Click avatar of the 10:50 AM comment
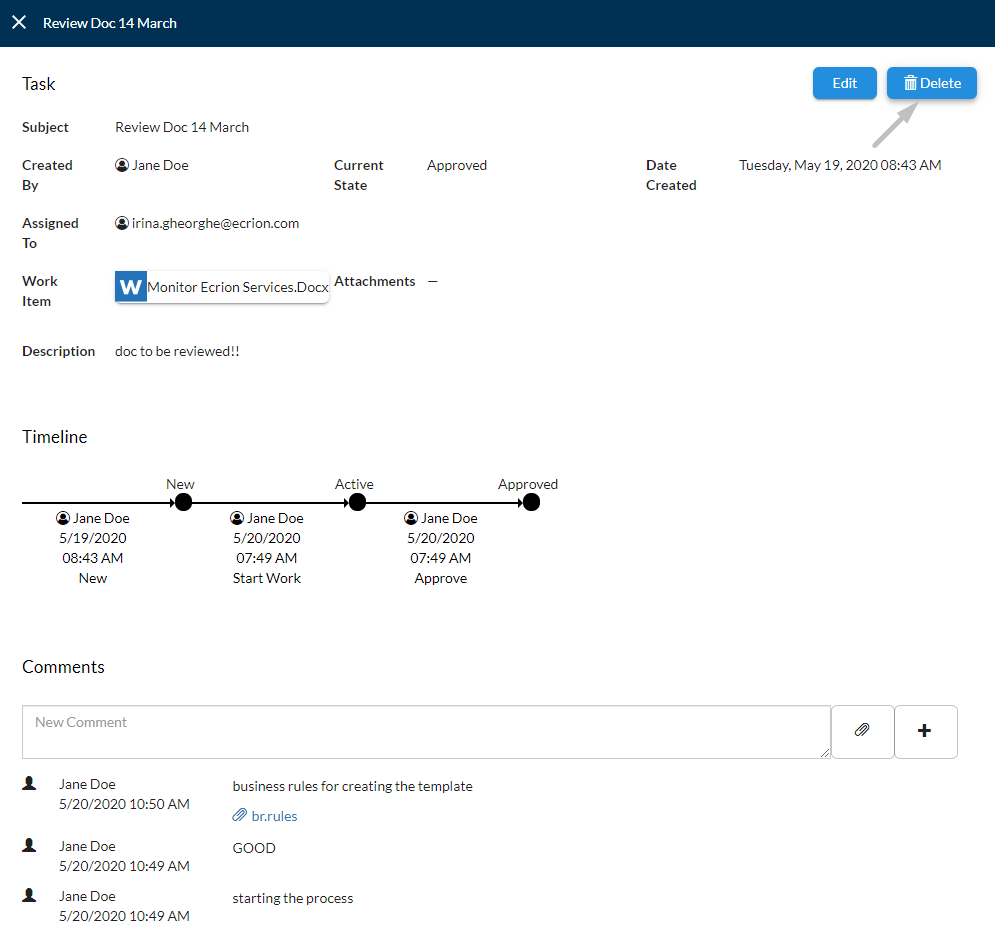This screenshot has width=995, height=946. (x=29, y=784)
